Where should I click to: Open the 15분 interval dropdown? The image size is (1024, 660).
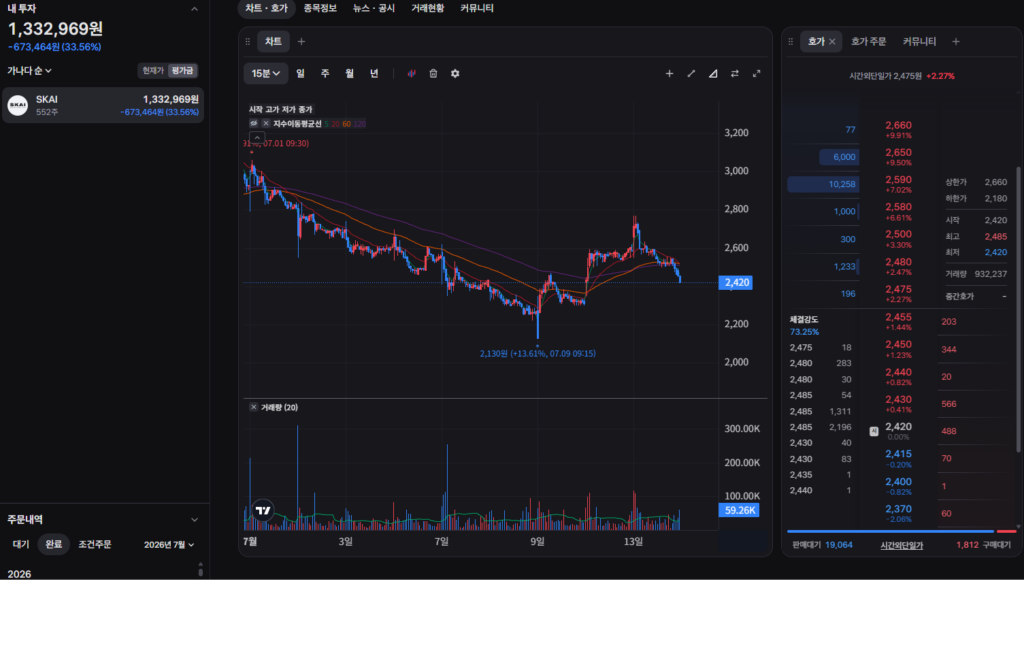coord(266,74)
